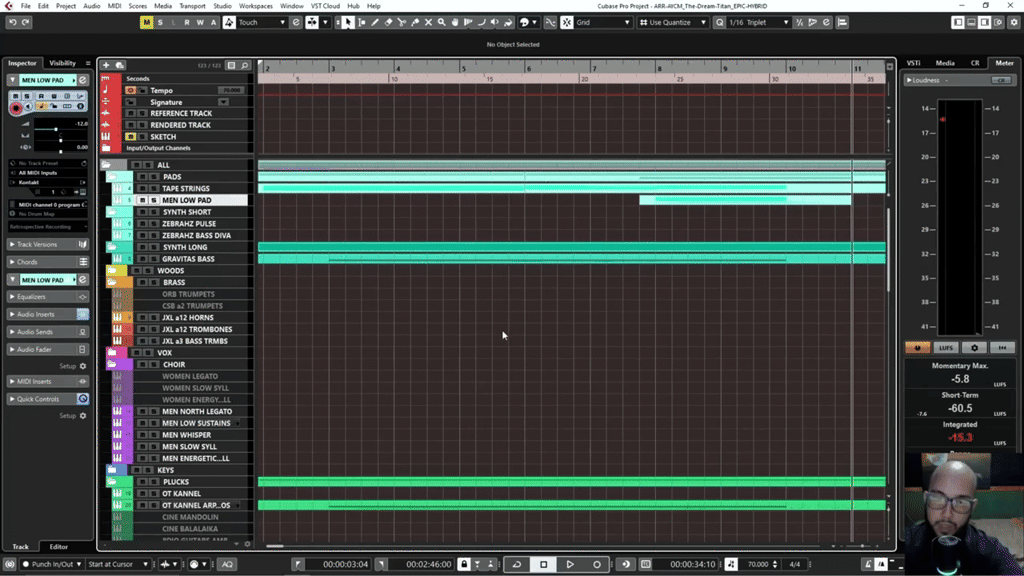Image resolution: width=1024 pixels, height=576 pixels.
Task: Click the LUFS button in the meter
Action: [946, 348]
